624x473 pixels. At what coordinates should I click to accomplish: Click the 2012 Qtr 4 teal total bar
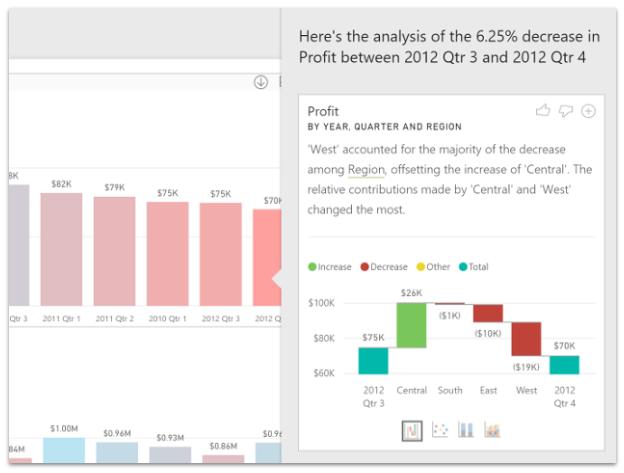564,365
